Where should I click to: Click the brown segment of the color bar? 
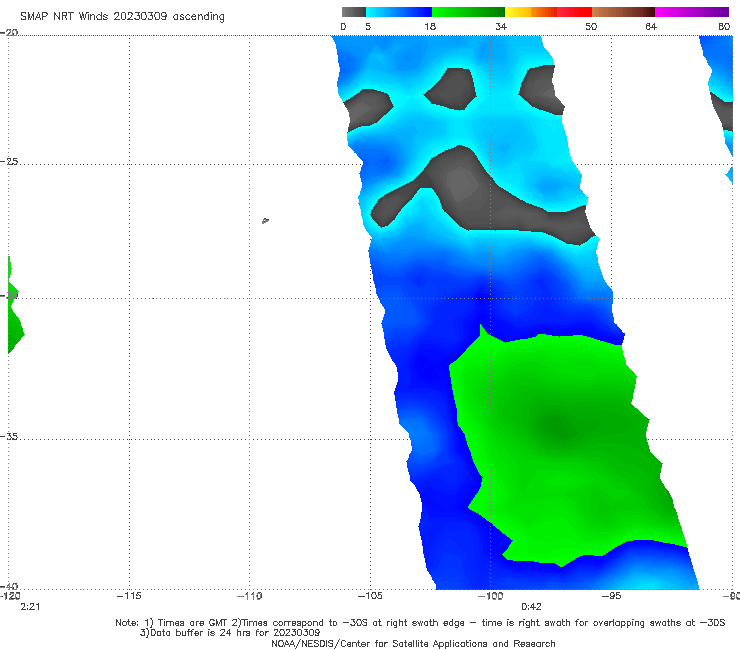623,12
